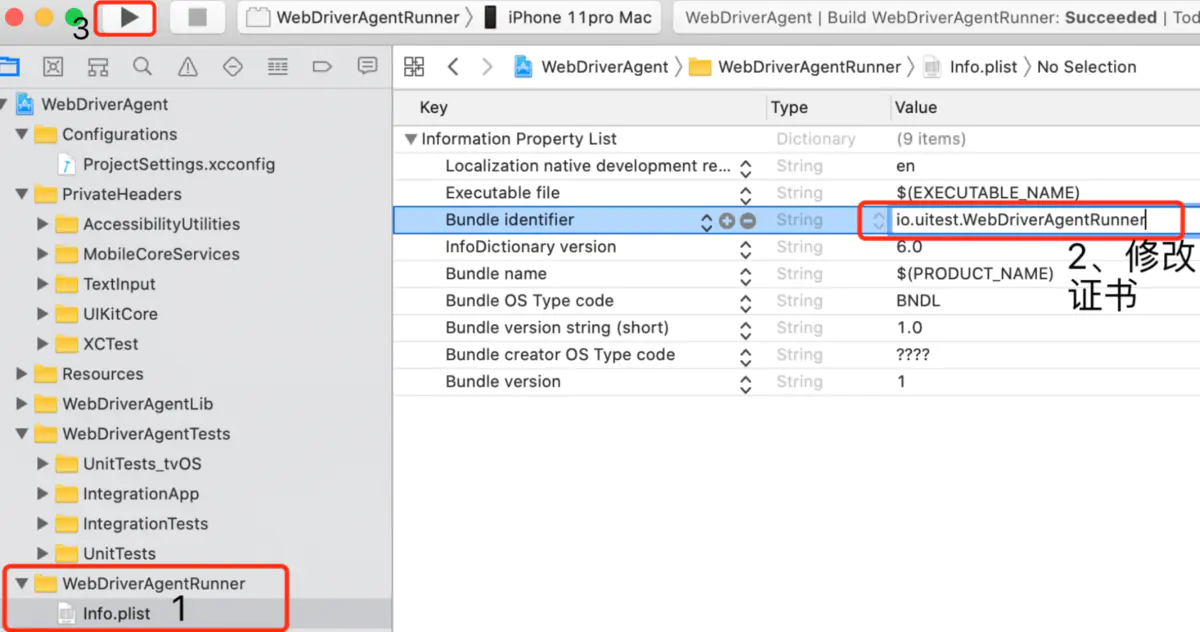
Task: Collapse the PrivateHeaders group
Action: [x=22, y=194]
